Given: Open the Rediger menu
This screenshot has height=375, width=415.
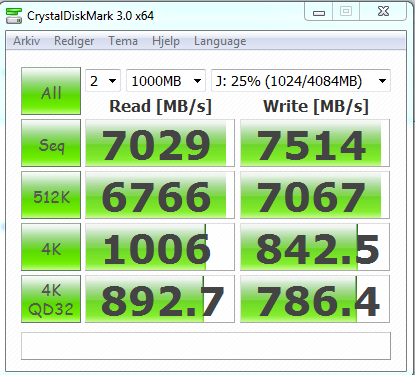Looking at the screenshot, I should point(74,41).
